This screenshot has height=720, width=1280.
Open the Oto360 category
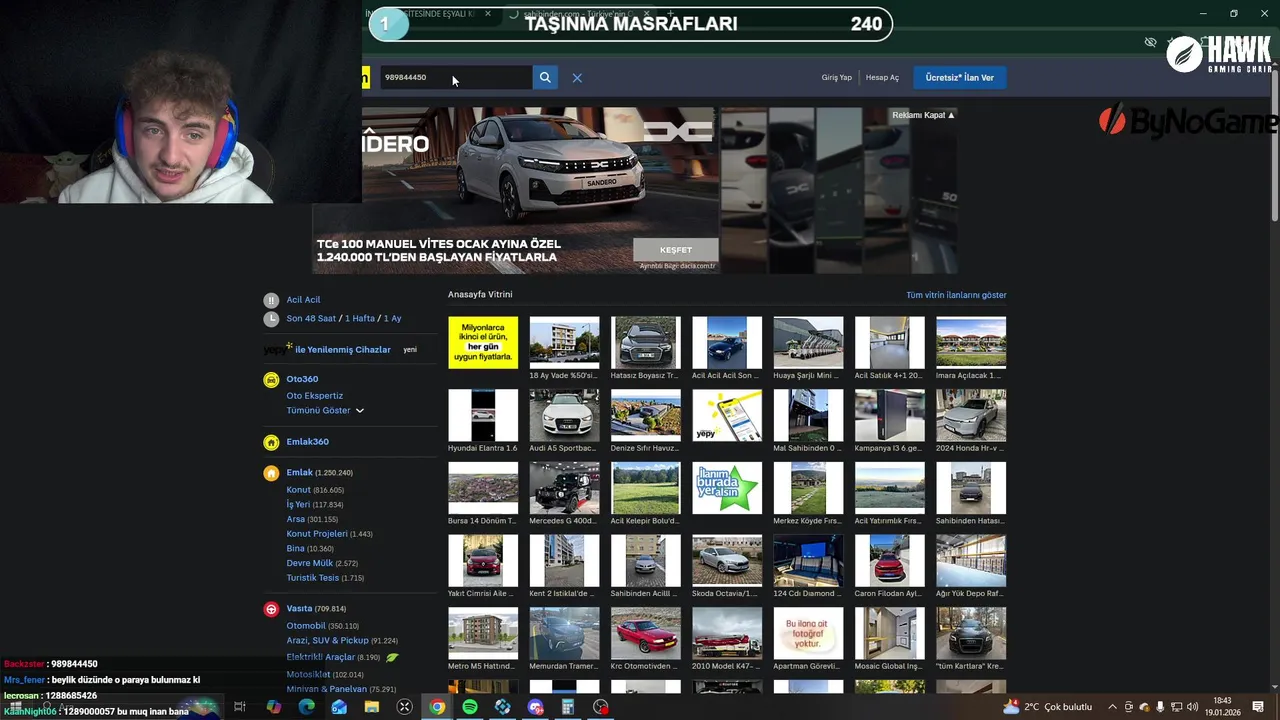point(302,379)
